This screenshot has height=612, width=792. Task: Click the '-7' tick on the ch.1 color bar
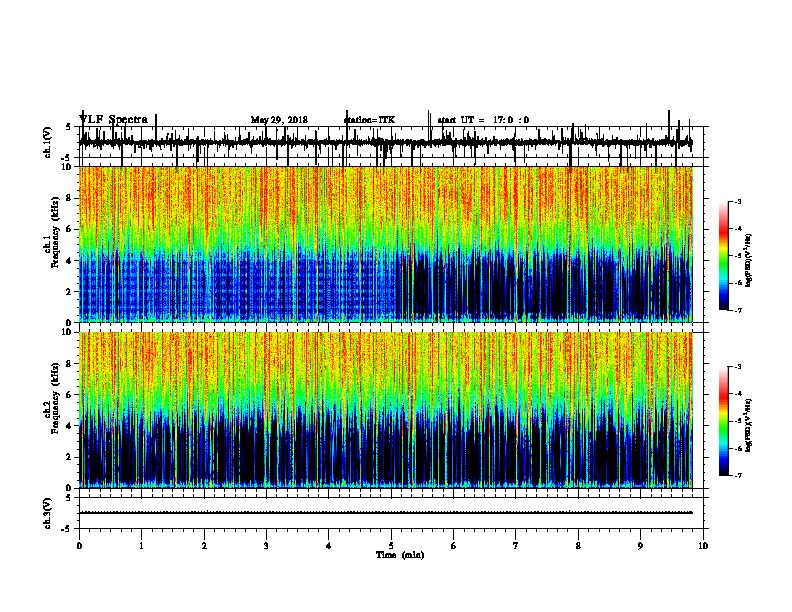click(x=738, y=310)
